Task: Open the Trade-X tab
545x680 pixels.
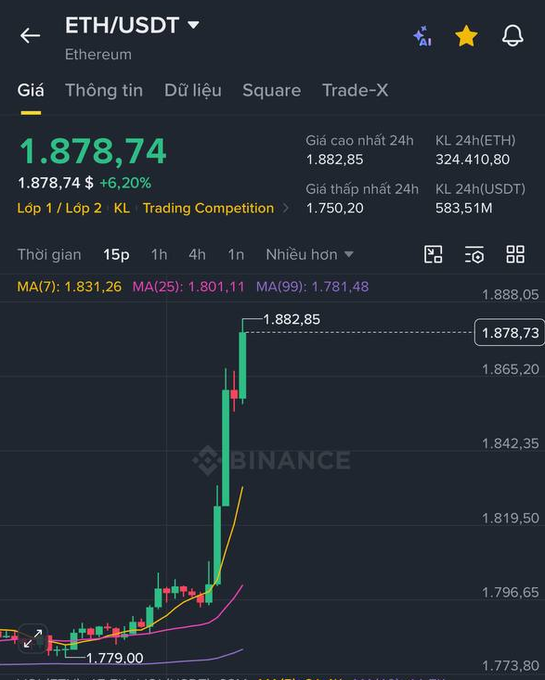Action: [355, 90]
